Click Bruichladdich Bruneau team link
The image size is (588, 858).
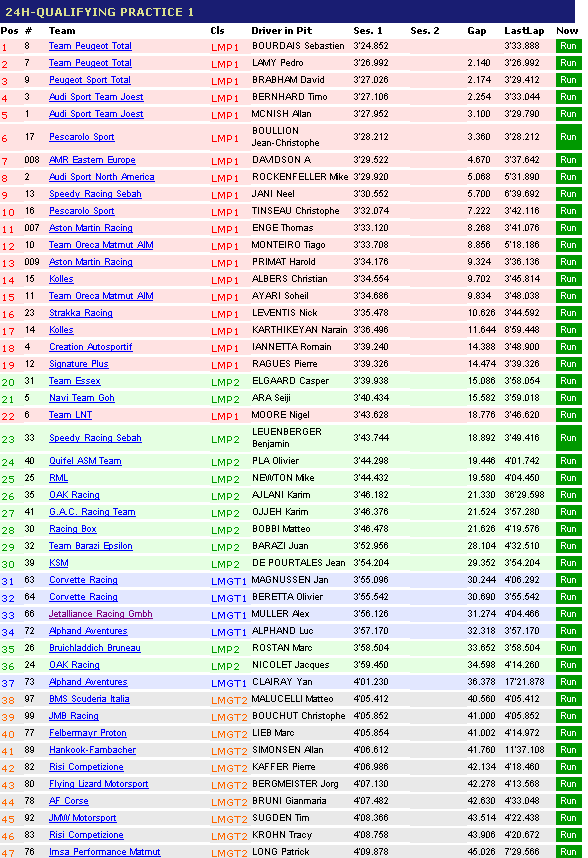click(95, 648)
